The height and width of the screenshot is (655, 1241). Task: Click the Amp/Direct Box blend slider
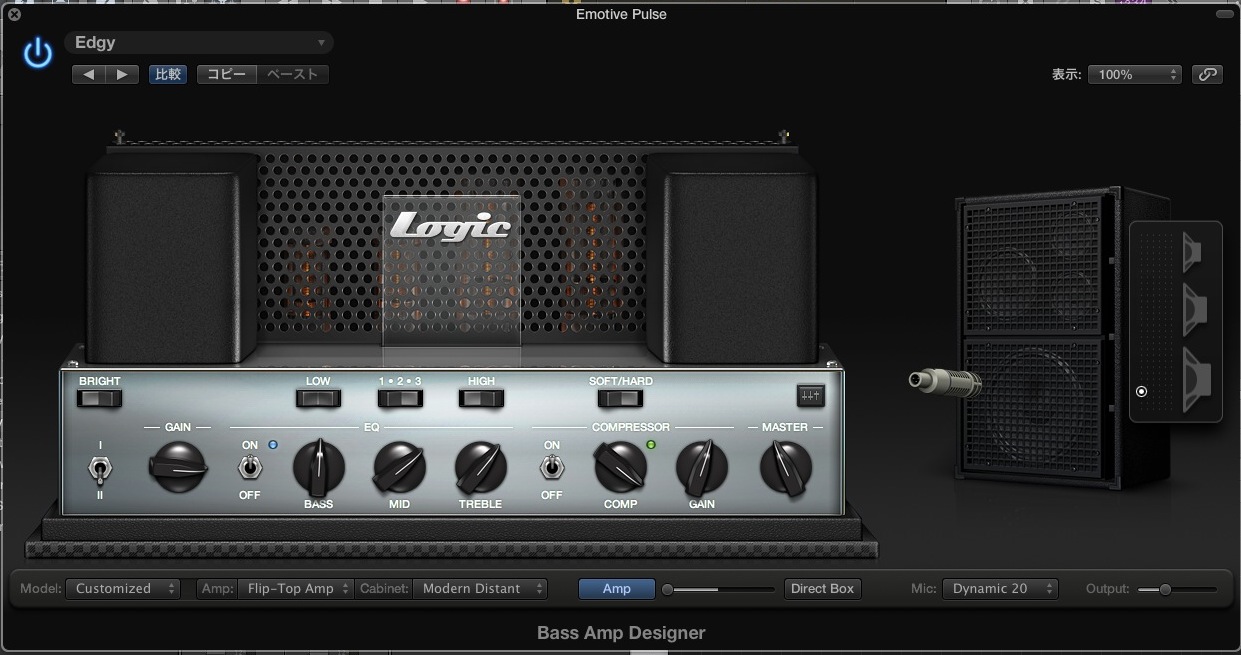point(719,590)
